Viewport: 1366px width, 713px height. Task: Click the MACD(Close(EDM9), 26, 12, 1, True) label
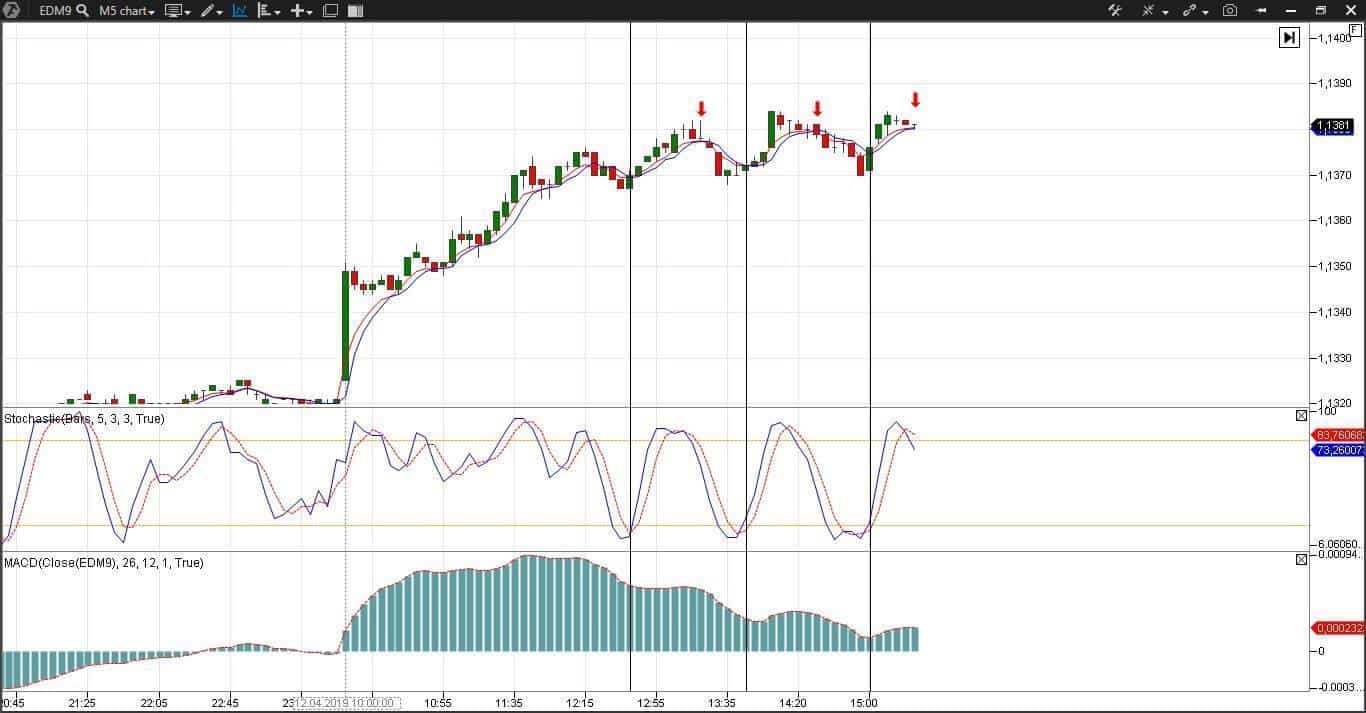pyautogui.click(x=104, y=563)
